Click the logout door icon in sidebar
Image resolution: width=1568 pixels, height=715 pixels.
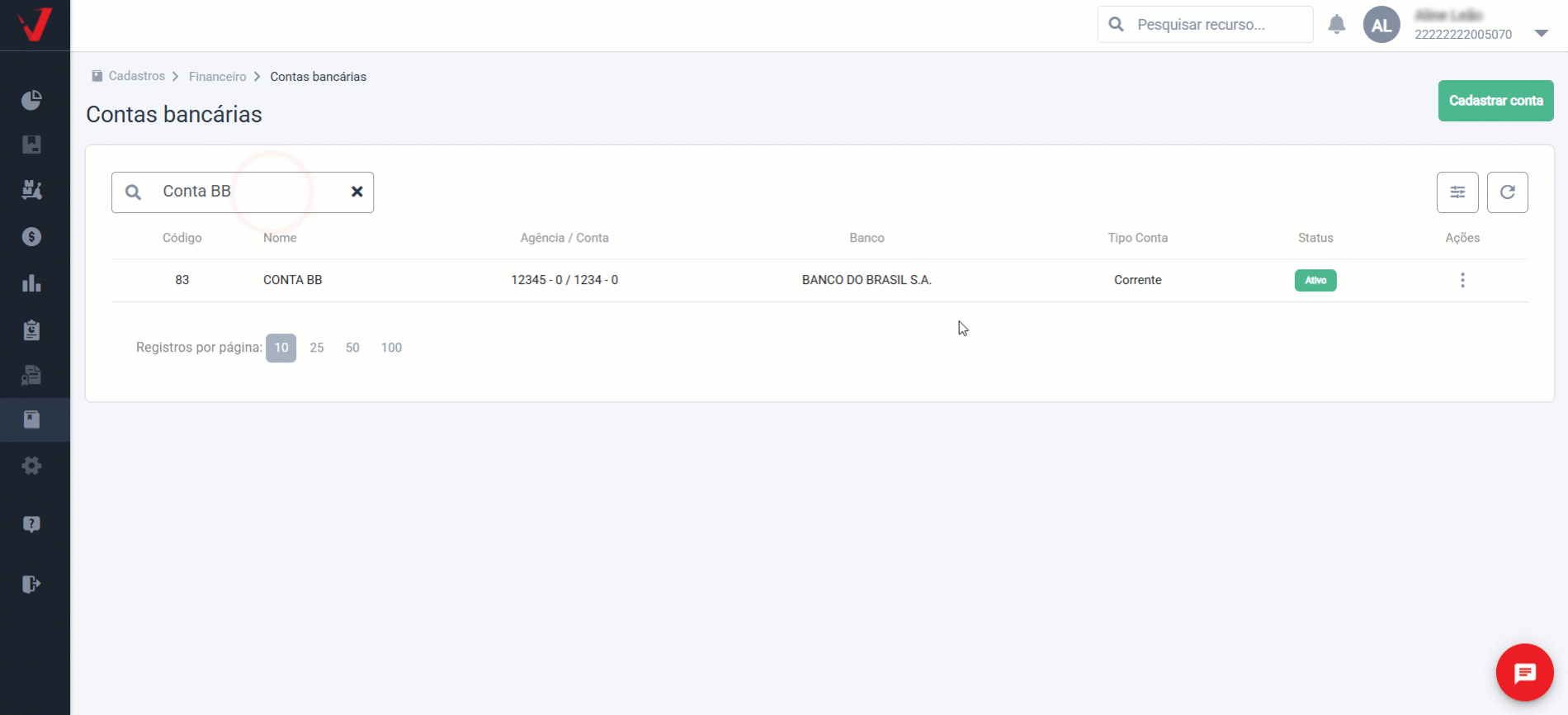click(31, 585)
